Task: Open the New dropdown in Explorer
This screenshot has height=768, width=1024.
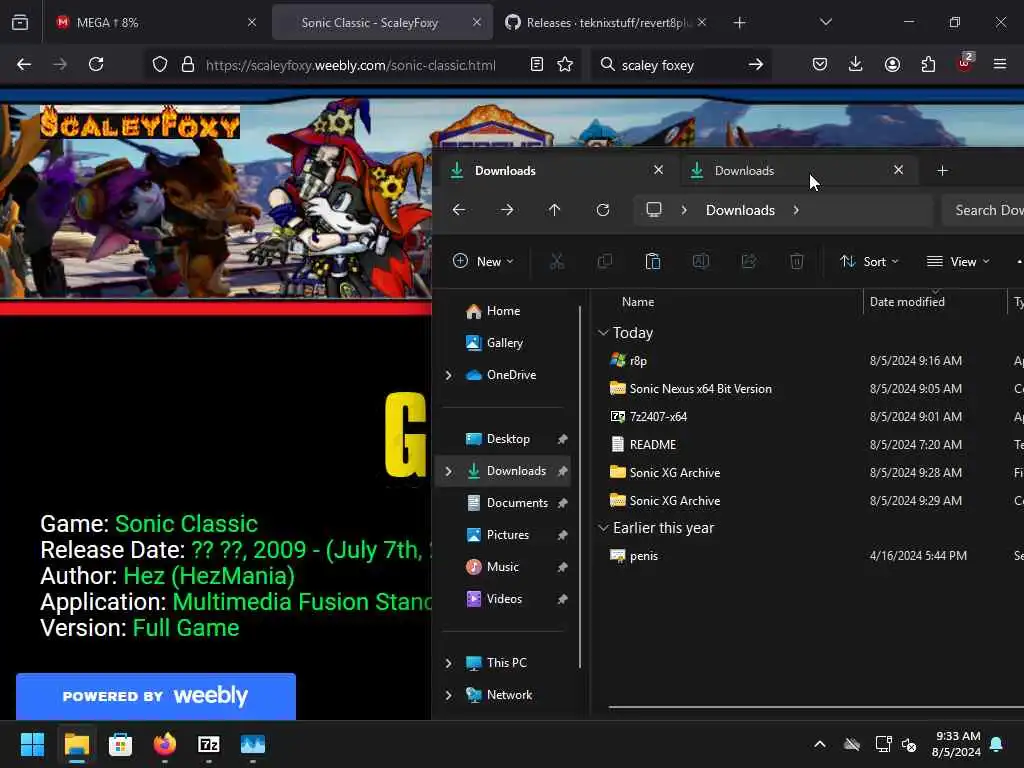Action: point(483,261)
